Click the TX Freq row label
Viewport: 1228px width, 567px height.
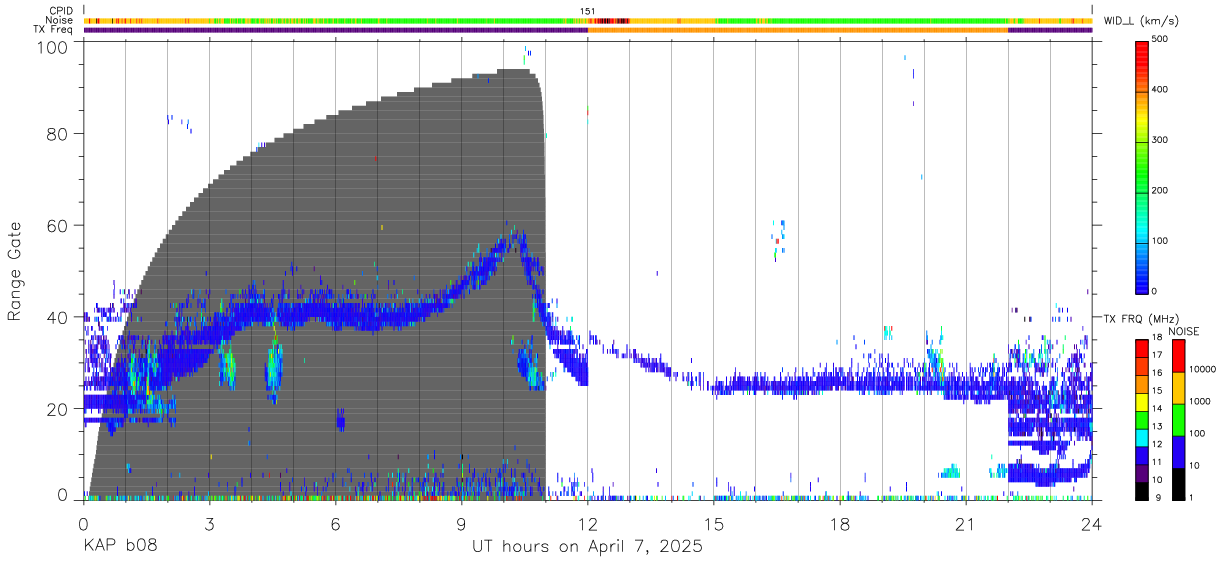tap(54, 29)
